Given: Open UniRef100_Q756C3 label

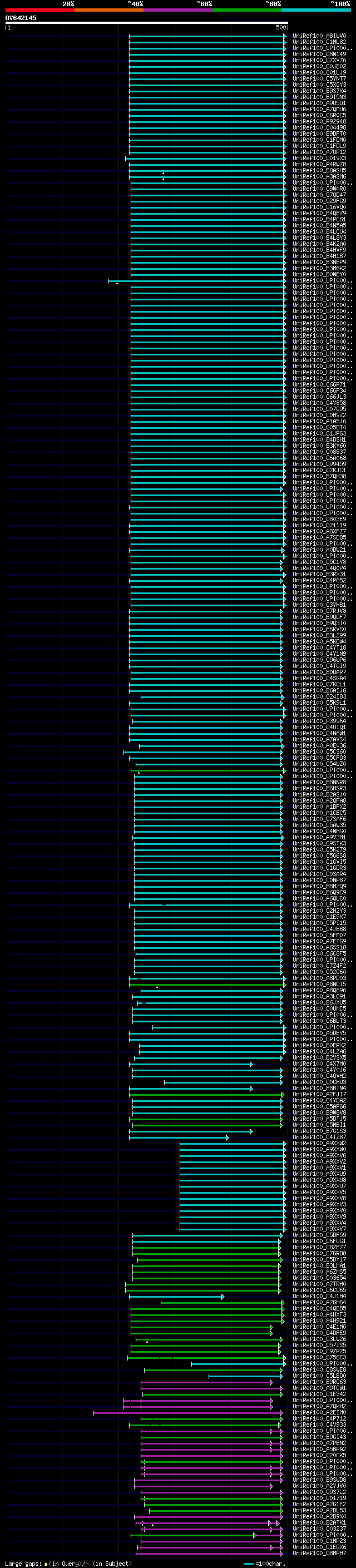Looking at the screenshot, I should [x=319, y=1357].
